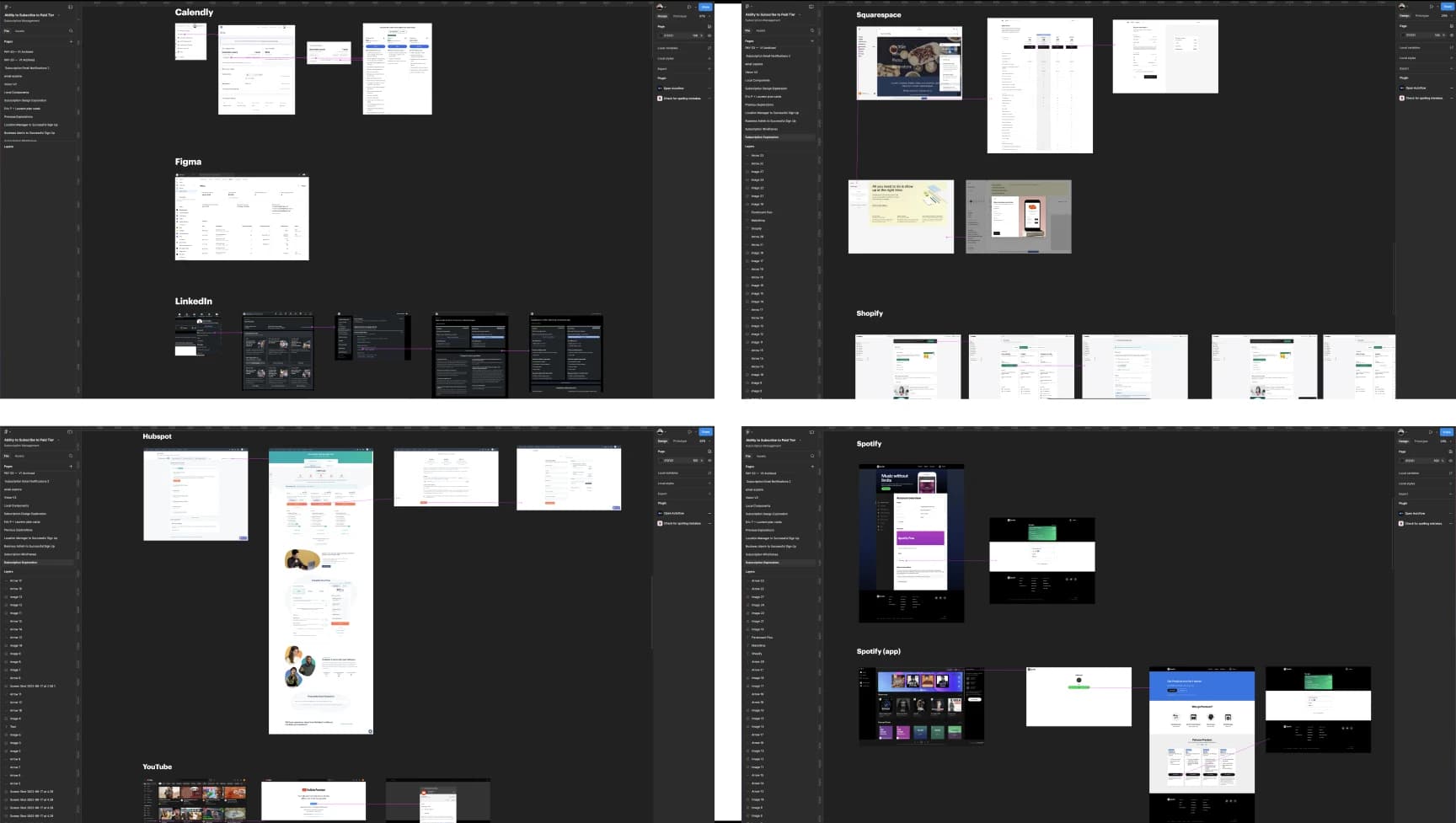
Task: Open the zoom percentage dropdown in the Spotify window
Action: 1444,441
